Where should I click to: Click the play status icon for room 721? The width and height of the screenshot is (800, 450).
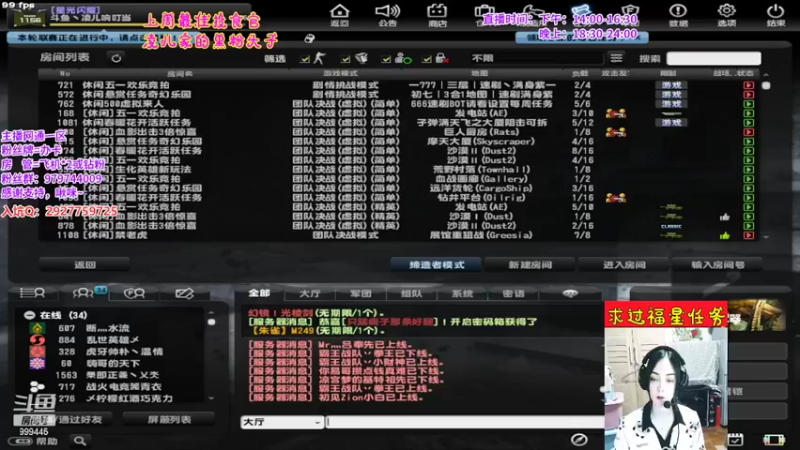pos(748,85)
